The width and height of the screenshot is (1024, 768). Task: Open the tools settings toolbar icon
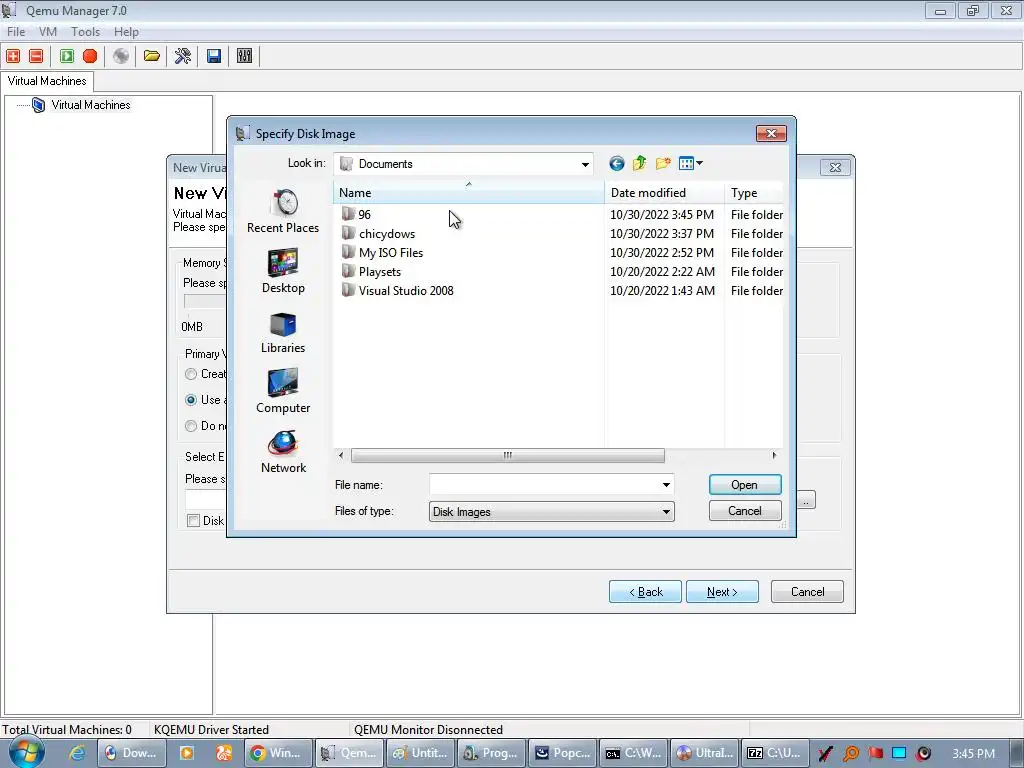(x=183, y=56)
